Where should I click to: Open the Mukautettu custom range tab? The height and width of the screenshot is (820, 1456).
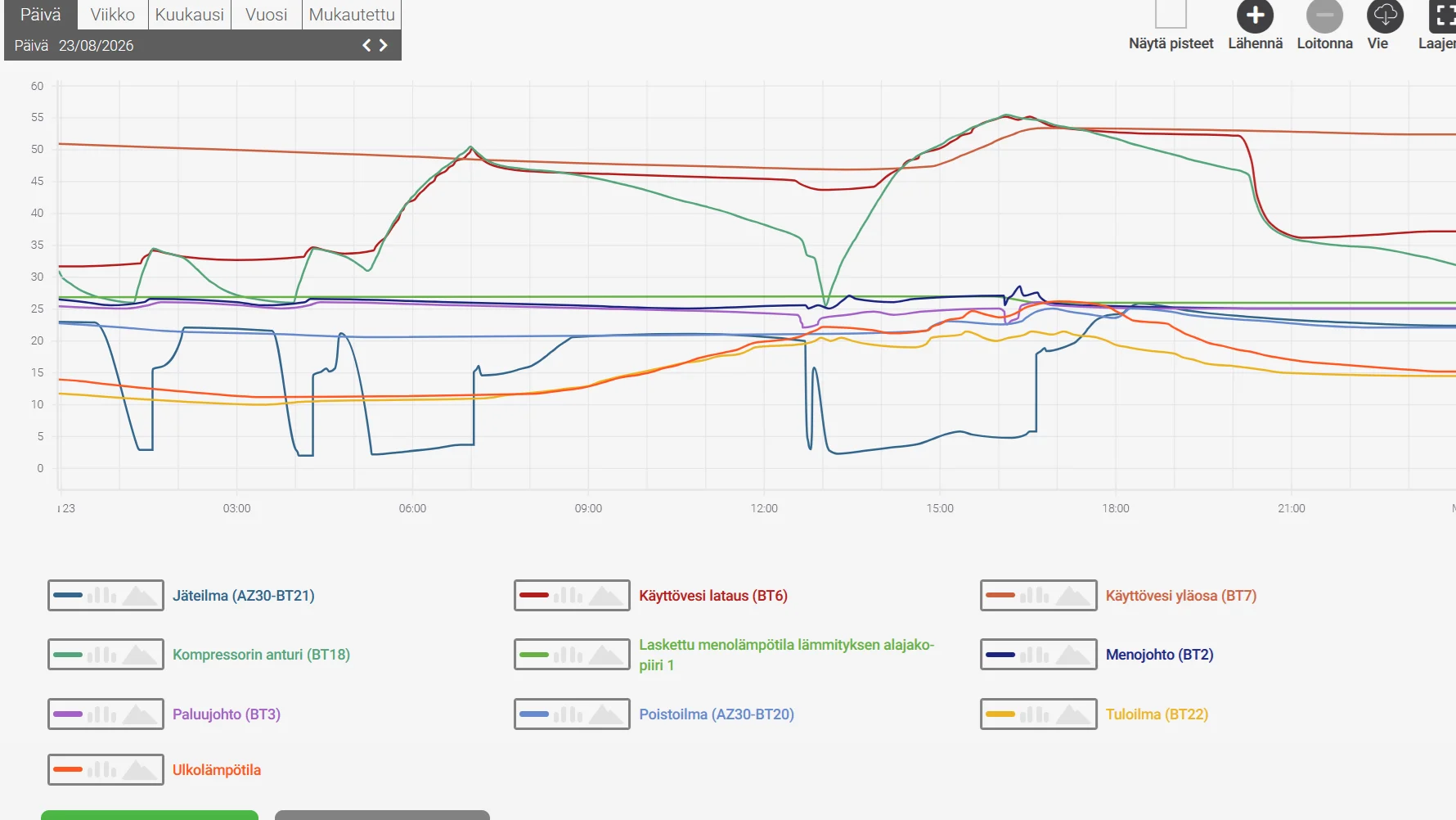point(352,15)
